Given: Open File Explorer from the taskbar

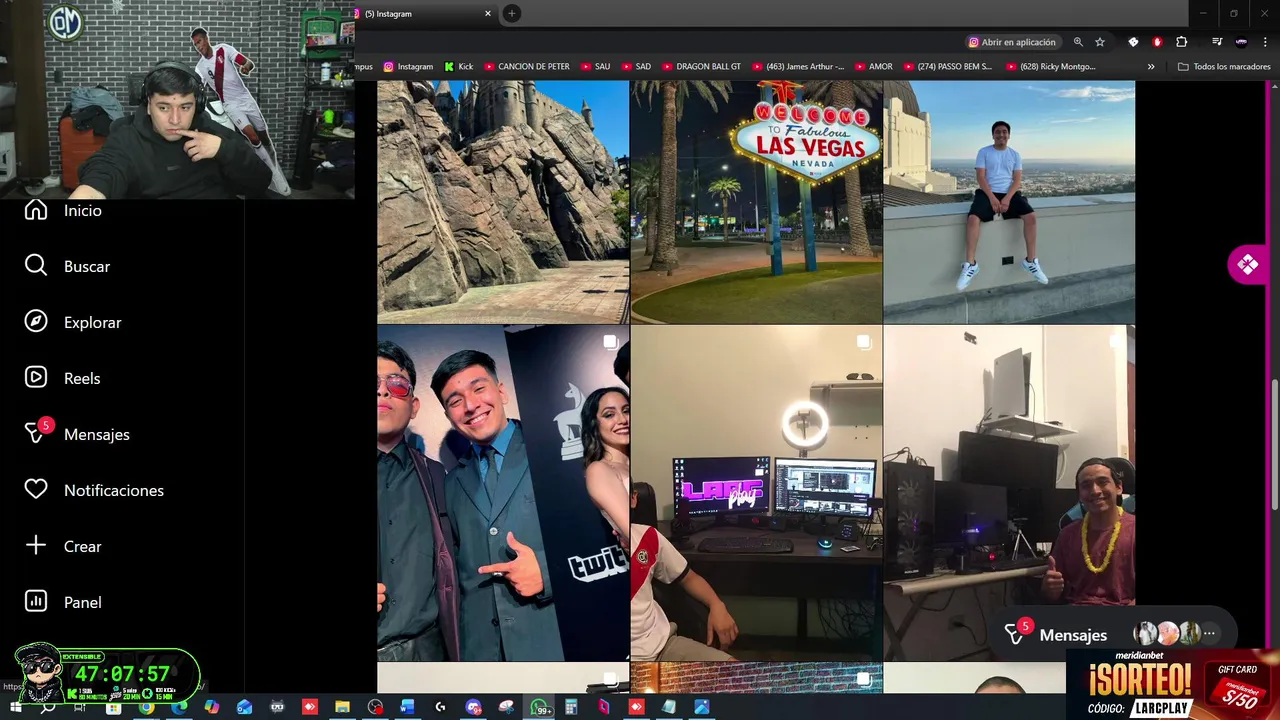Looking at the screenshot, I should (342, 707).
